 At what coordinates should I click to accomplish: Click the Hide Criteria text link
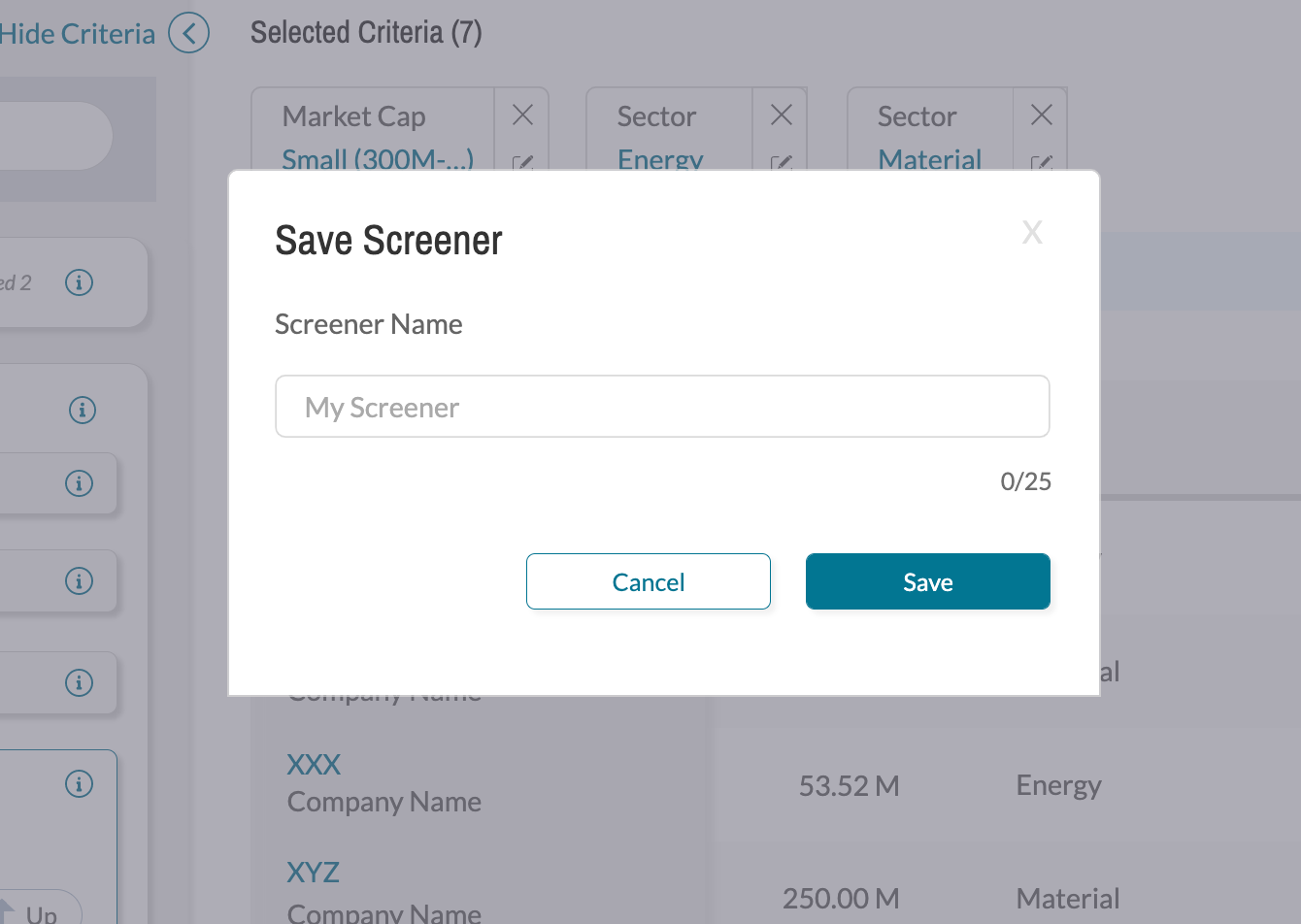click(x=78, y=34)
